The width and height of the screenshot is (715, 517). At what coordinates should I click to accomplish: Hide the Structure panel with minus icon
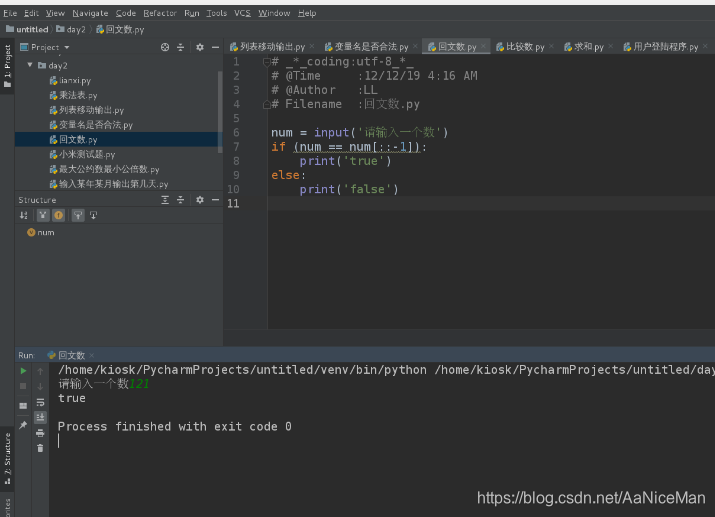tap(215, 200)
